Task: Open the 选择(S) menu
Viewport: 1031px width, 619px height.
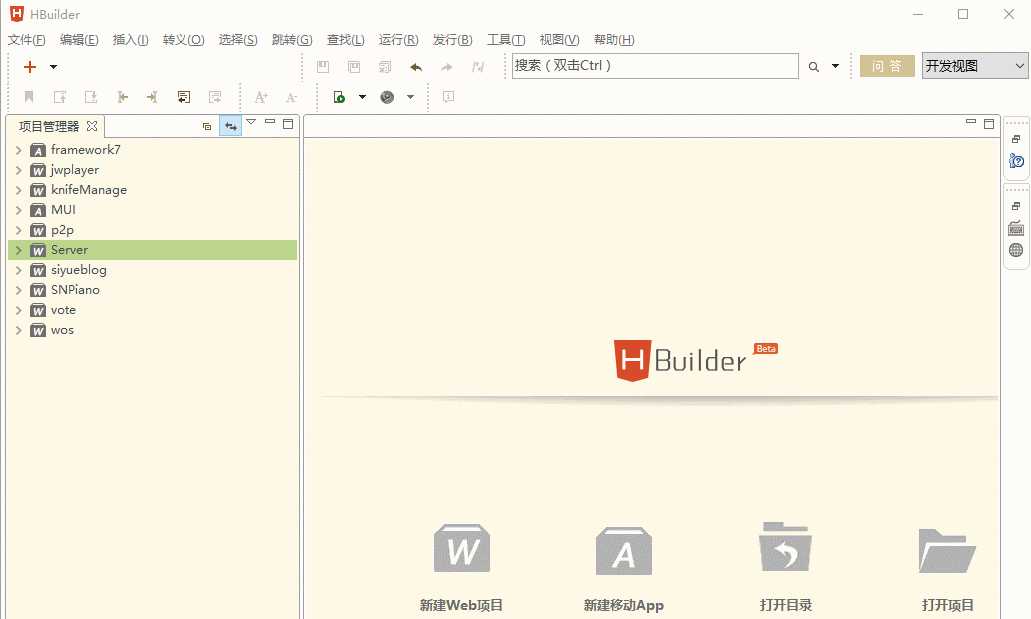Action: [238, 39]
